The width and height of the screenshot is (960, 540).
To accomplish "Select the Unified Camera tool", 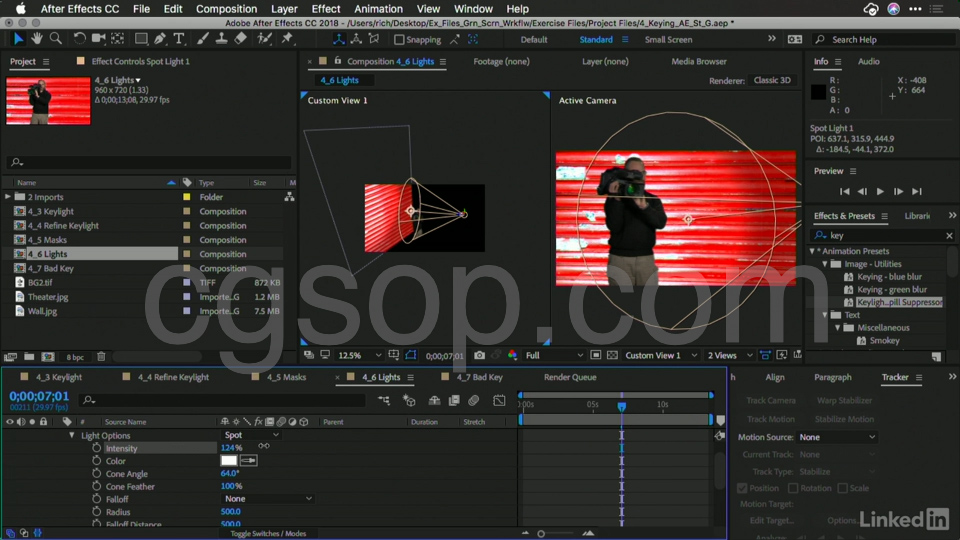I will point(98,39).
